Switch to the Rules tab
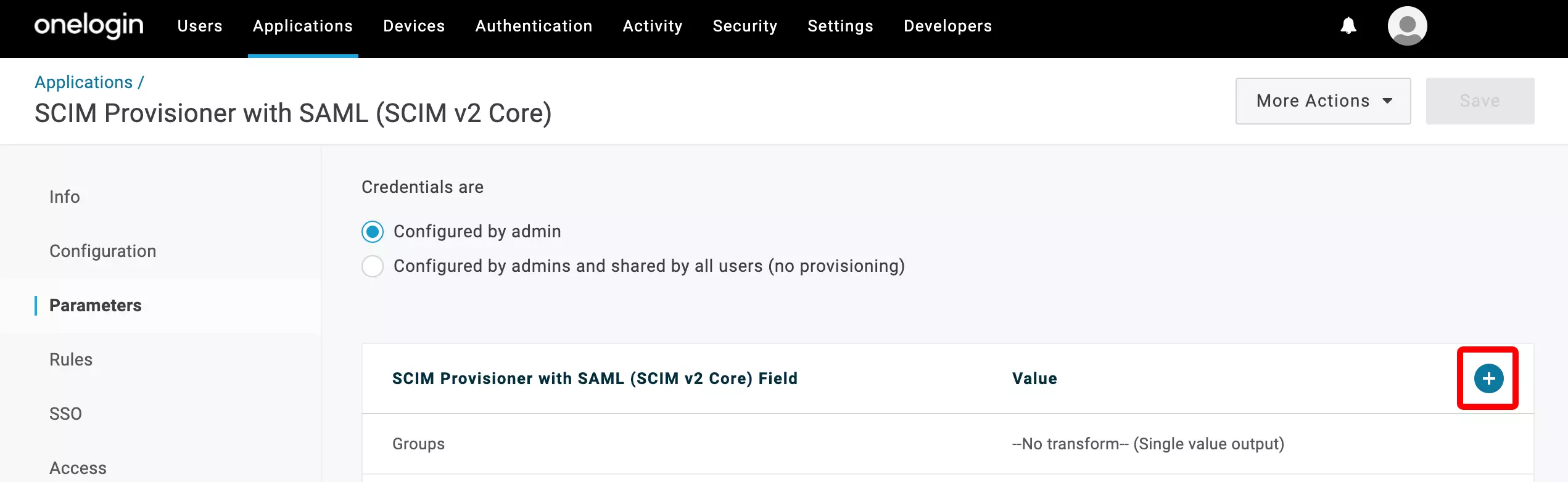 pyautogui.click(x=71, y=359)
